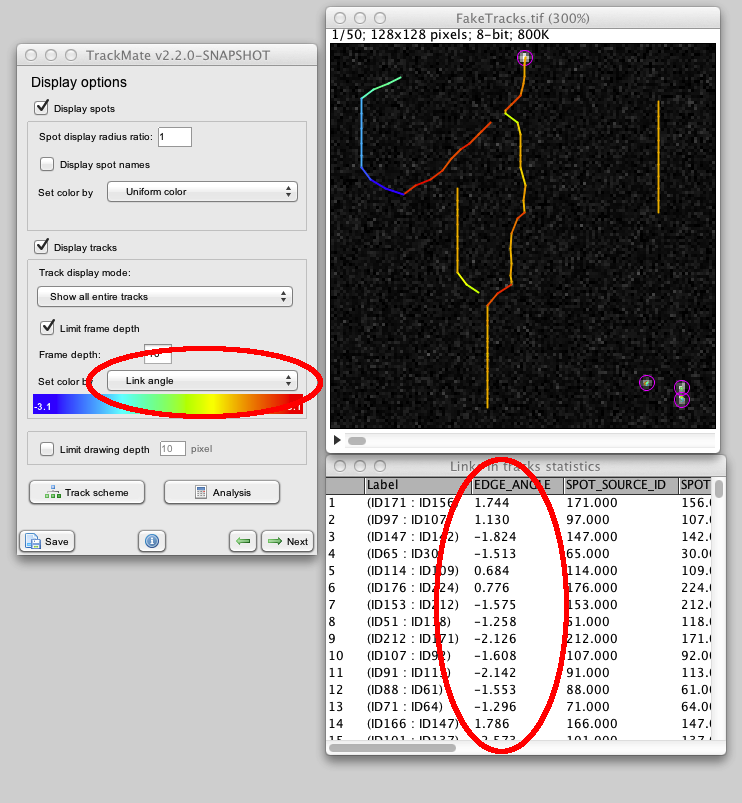
Task: Open the Track scheme view
Action: (x=87, y=492)
